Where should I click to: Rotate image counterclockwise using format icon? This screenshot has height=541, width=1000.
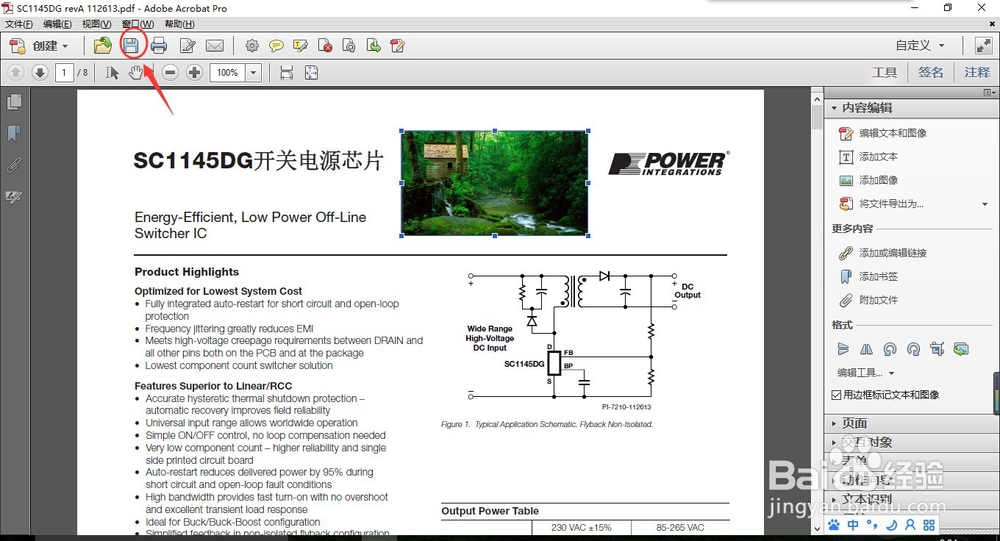point(890,349)
